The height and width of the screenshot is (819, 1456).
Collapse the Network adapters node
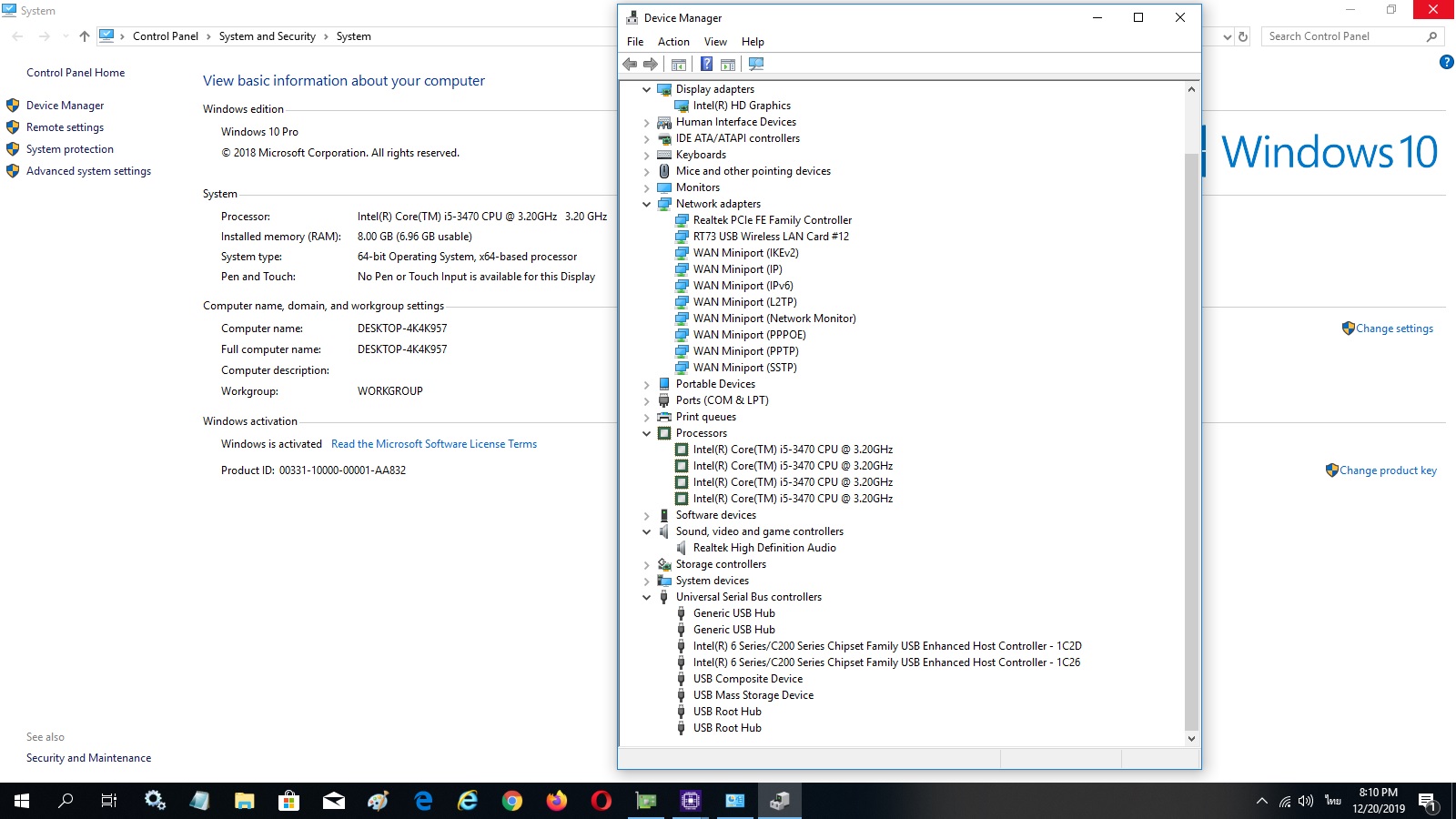[x=647, y=204]
